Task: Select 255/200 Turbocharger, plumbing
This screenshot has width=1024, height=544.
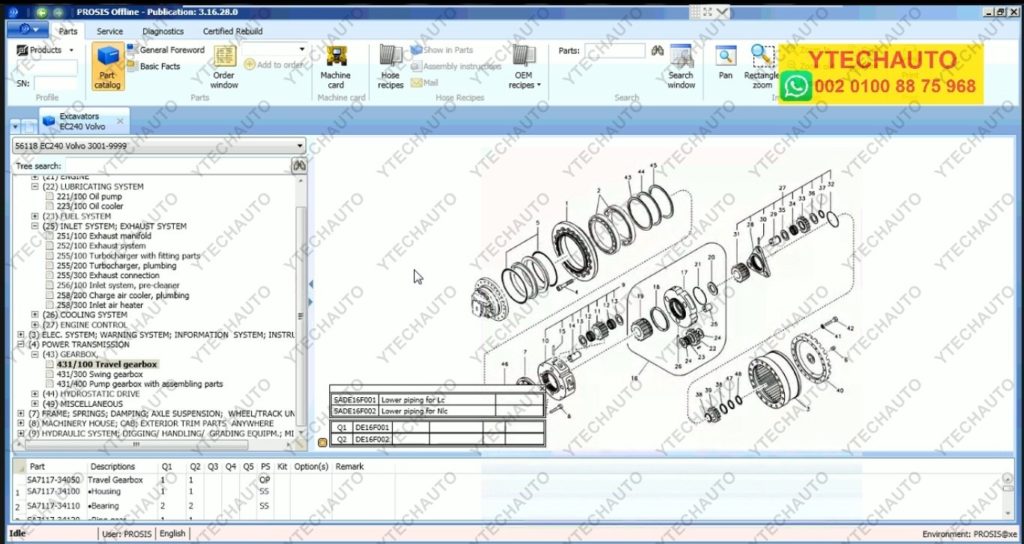Action: point(116,266)
